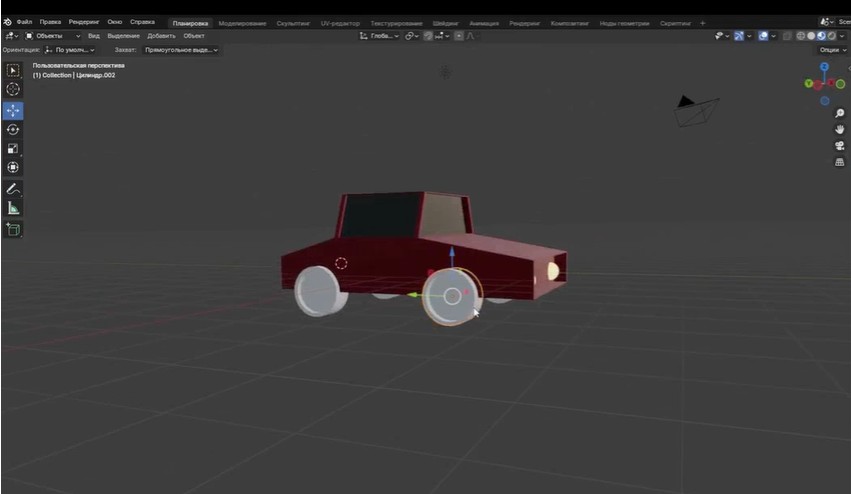Open the Опции button in viewport
851x494 pixels.
[x=831, y=49]
